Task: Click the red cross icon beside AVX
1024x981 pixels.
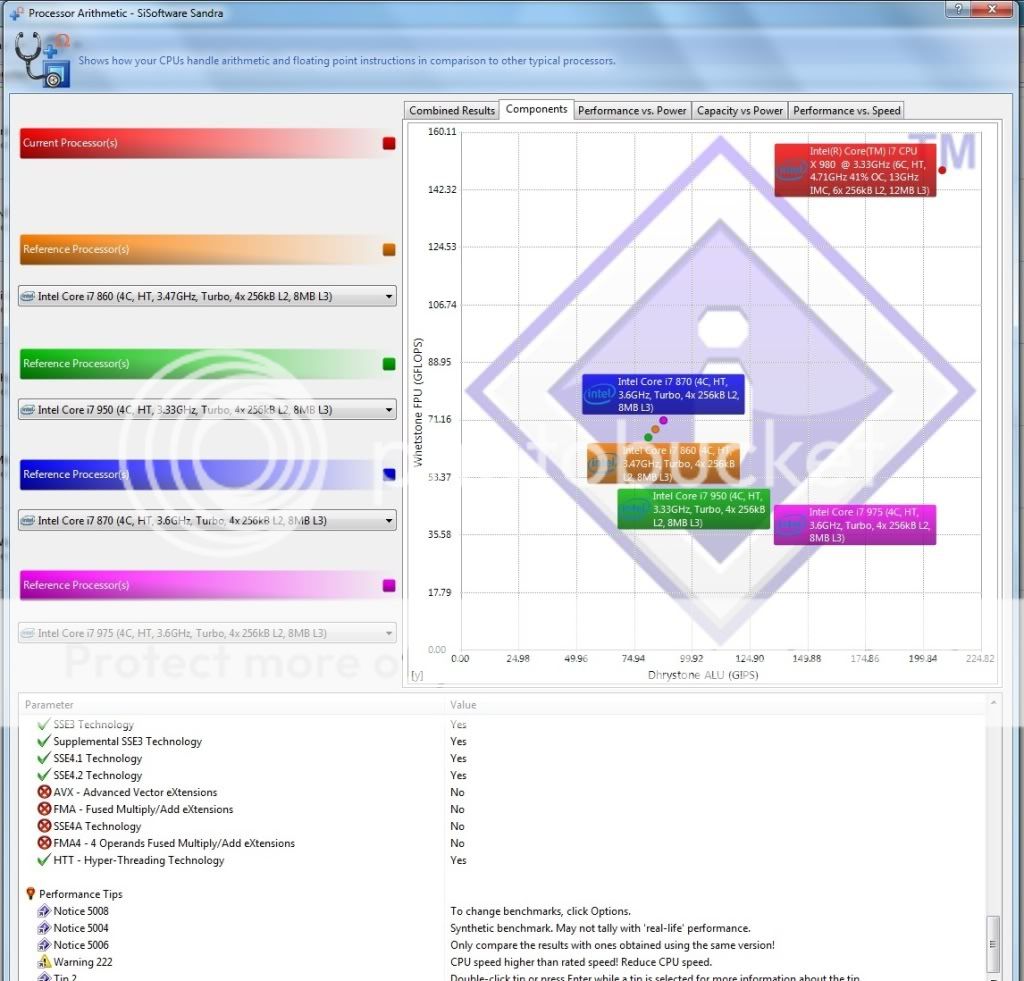Action: click(x=44, y=792)
